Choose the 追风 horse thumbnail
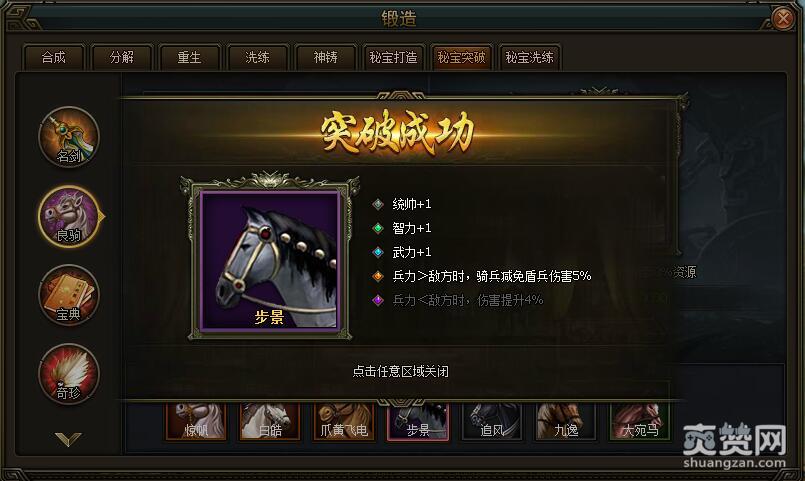805x481 pixels. [492, 421]
